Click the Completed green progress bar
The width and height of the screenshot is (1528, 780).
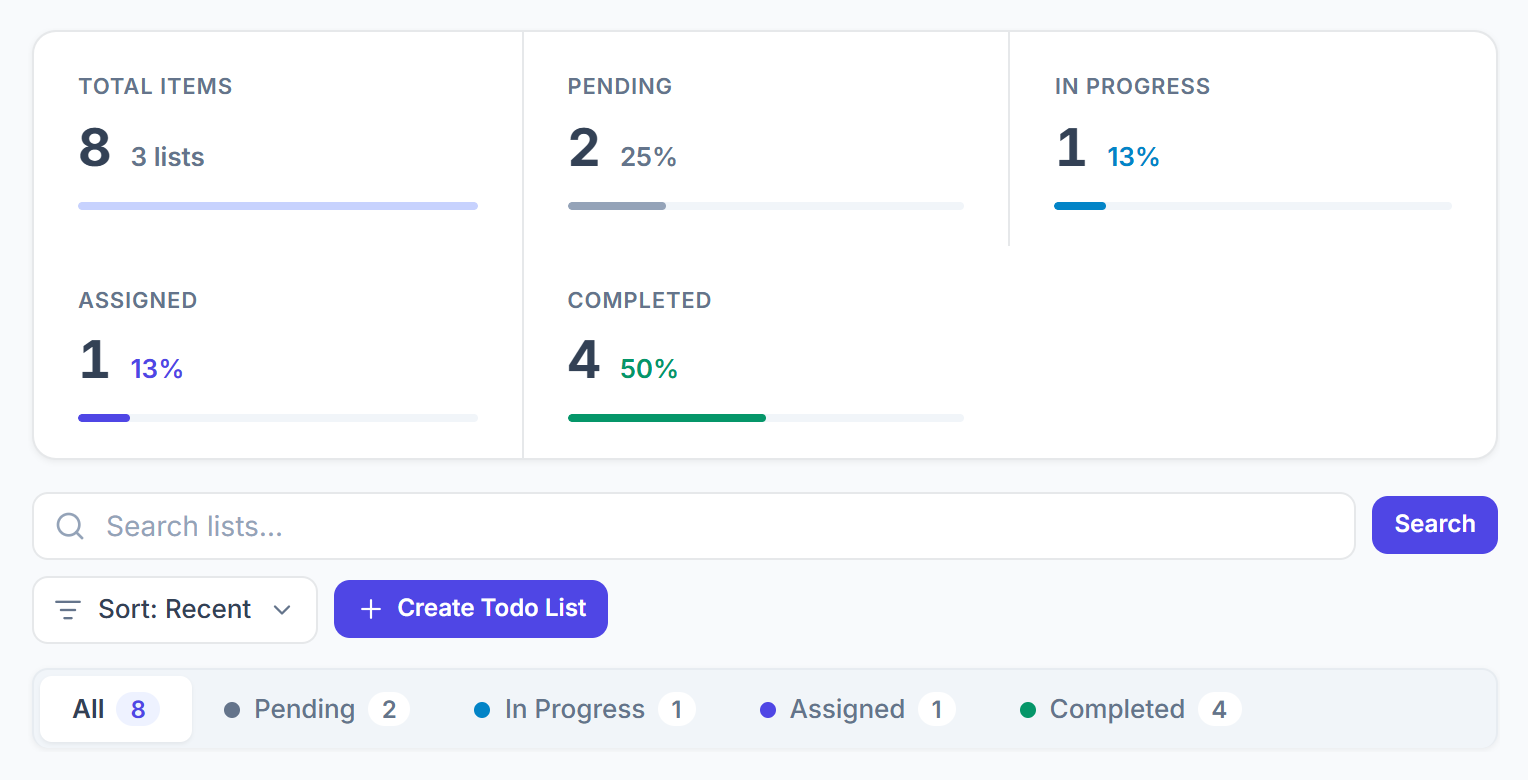pos(667,418)
